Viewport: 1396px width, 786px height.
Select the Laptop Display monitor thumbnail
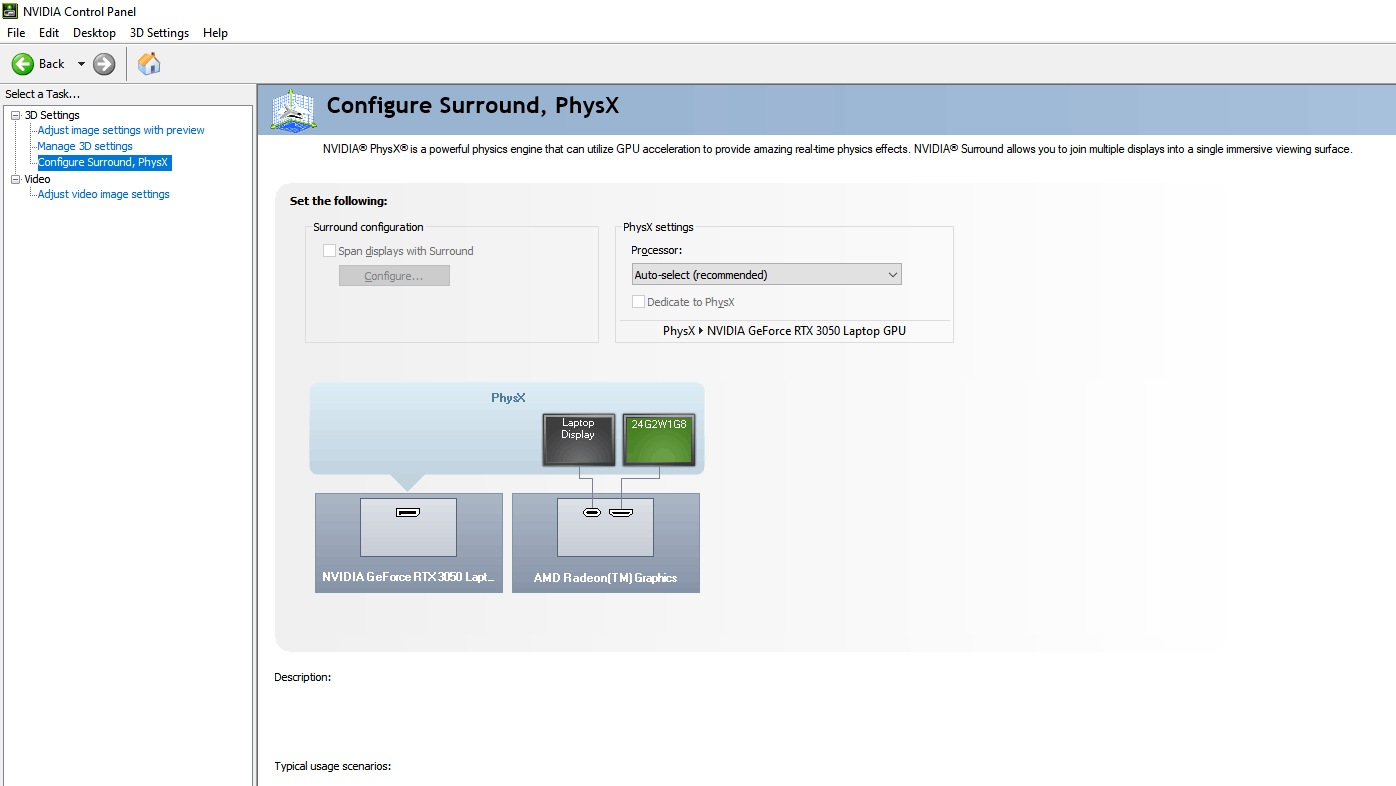tap(578, 440)
